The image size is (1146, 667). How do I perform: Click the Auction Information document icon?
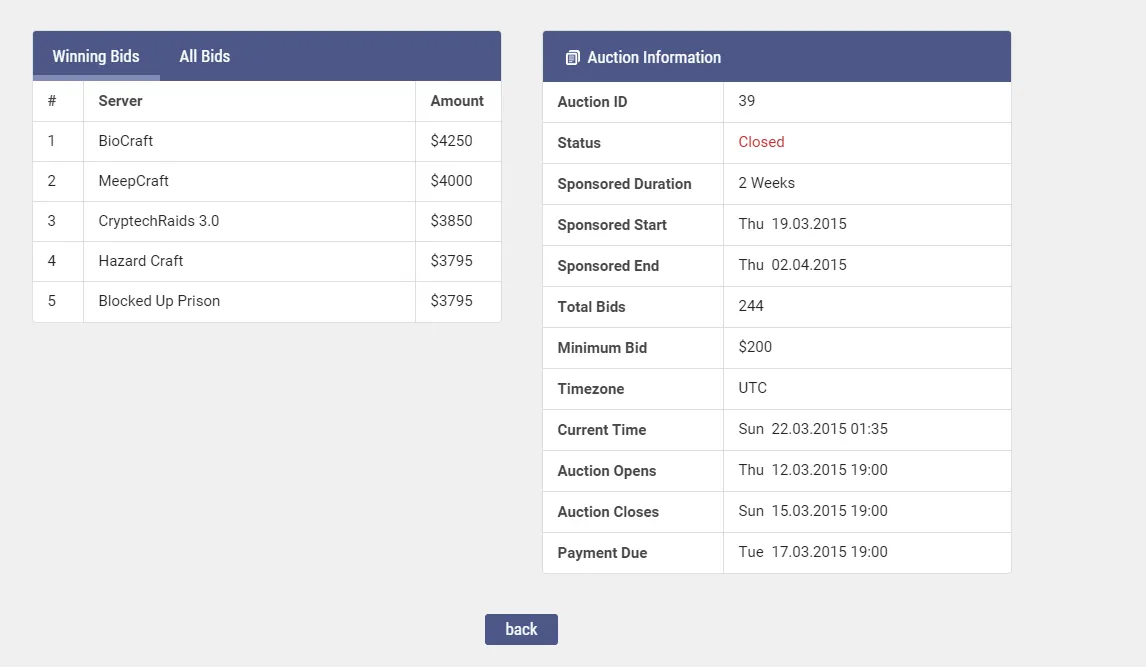click(572, 58)
